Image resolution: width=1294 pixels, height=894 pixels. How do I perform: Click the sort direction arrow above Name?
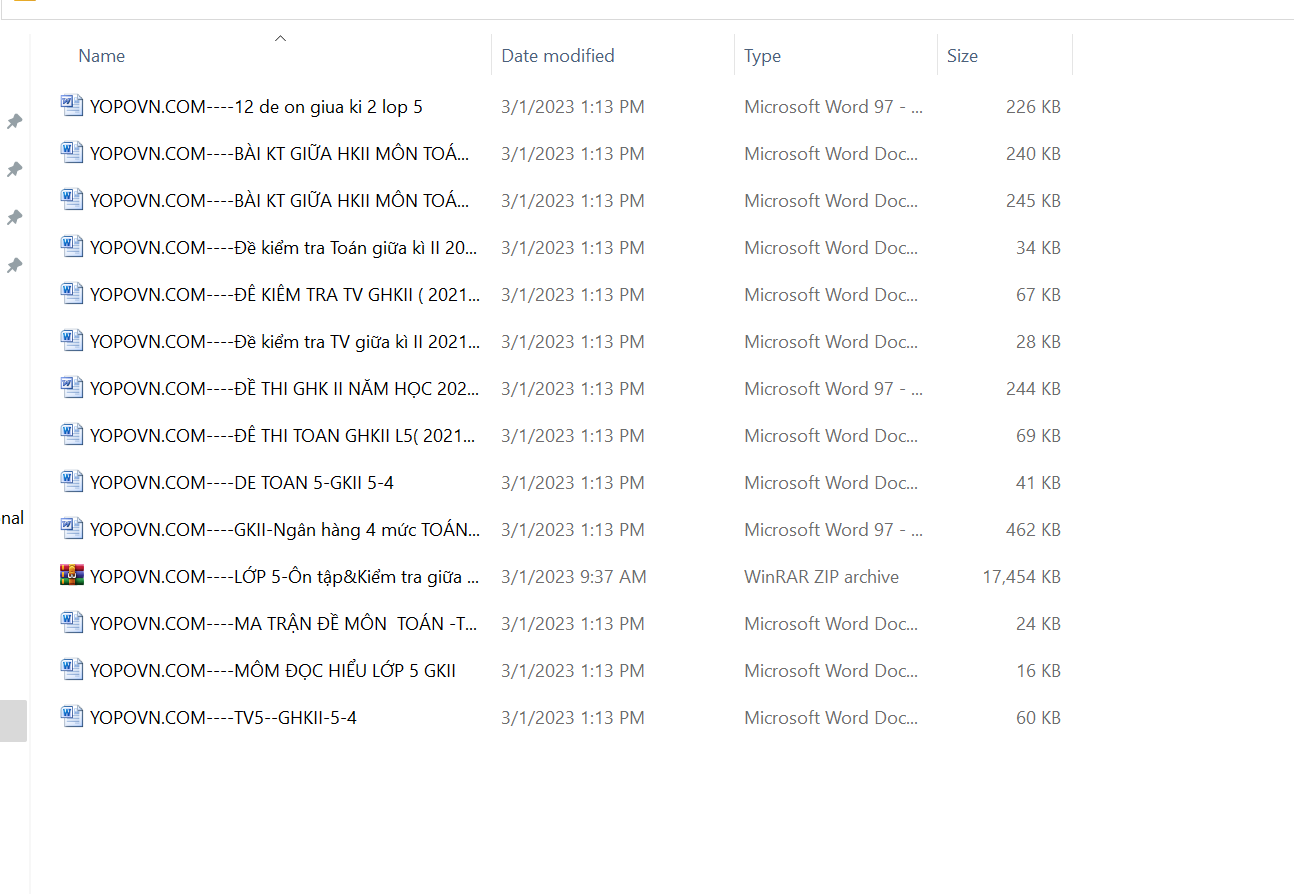tap(280, 39)
